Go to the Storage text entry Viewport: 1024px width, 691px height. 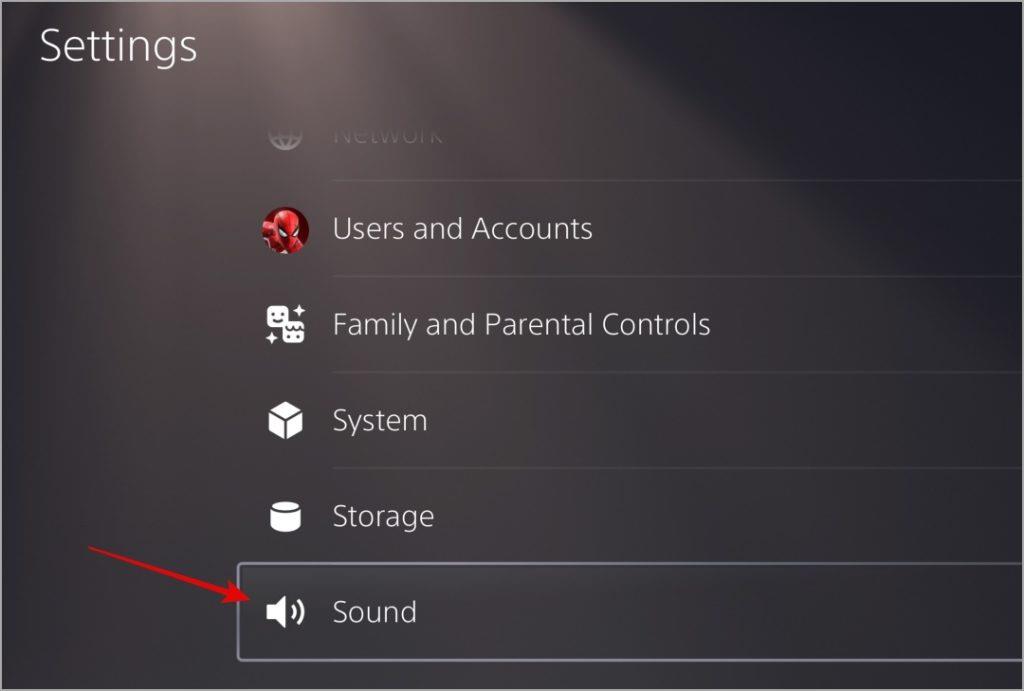click(383, 517)
